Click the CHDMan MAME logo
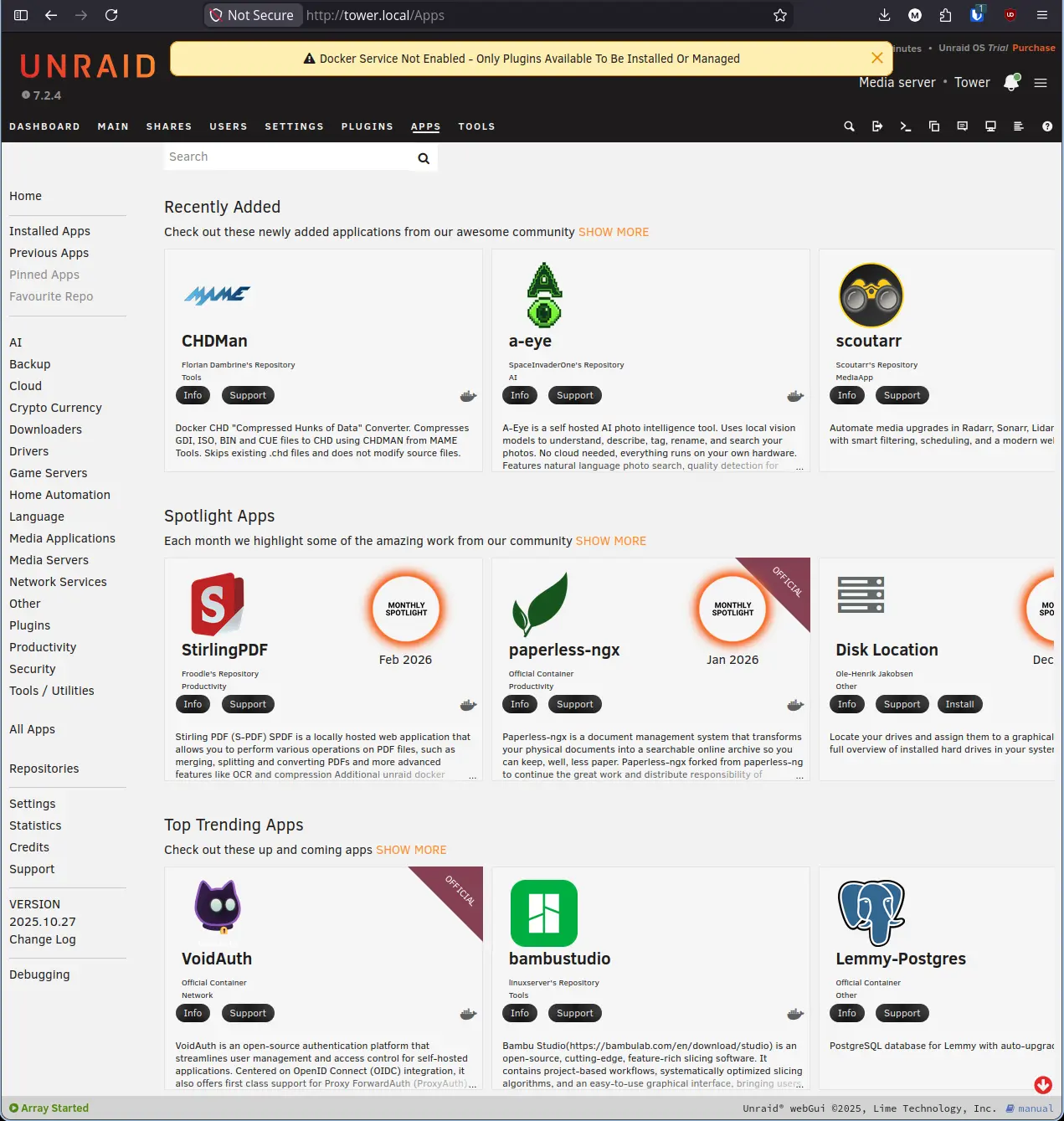This screenshot has width=1064, height=1121. click(217, 295)
